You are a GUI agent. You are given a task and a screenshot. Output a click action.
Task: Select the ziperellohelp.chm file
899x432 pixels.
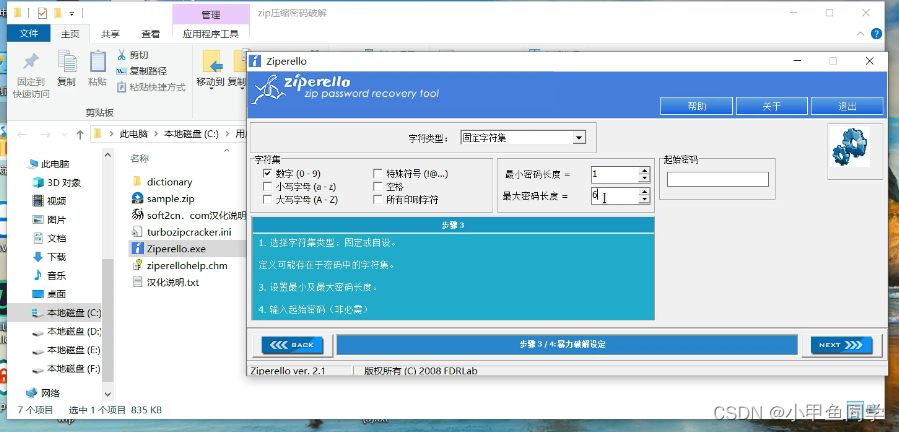[x=187, y=266]
